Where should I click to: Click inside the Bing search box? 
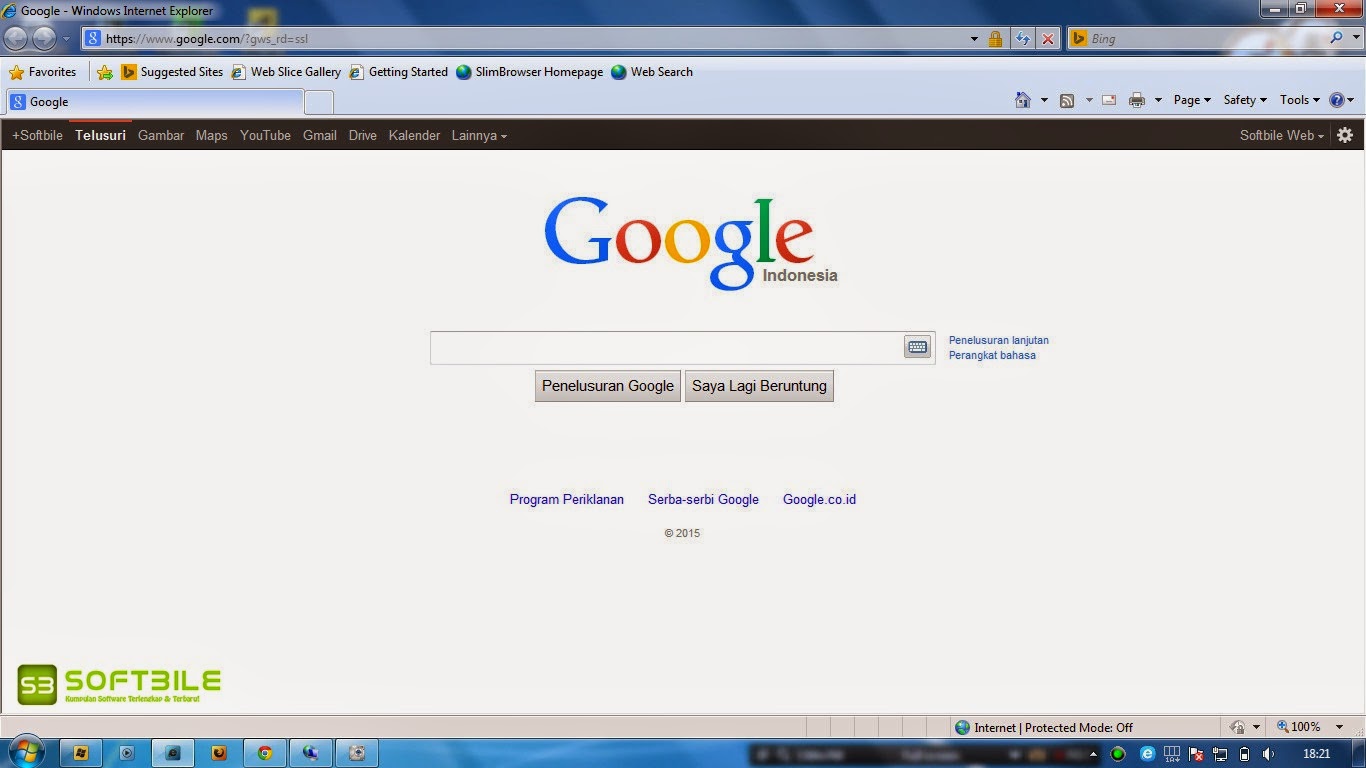click(1205, 39)
